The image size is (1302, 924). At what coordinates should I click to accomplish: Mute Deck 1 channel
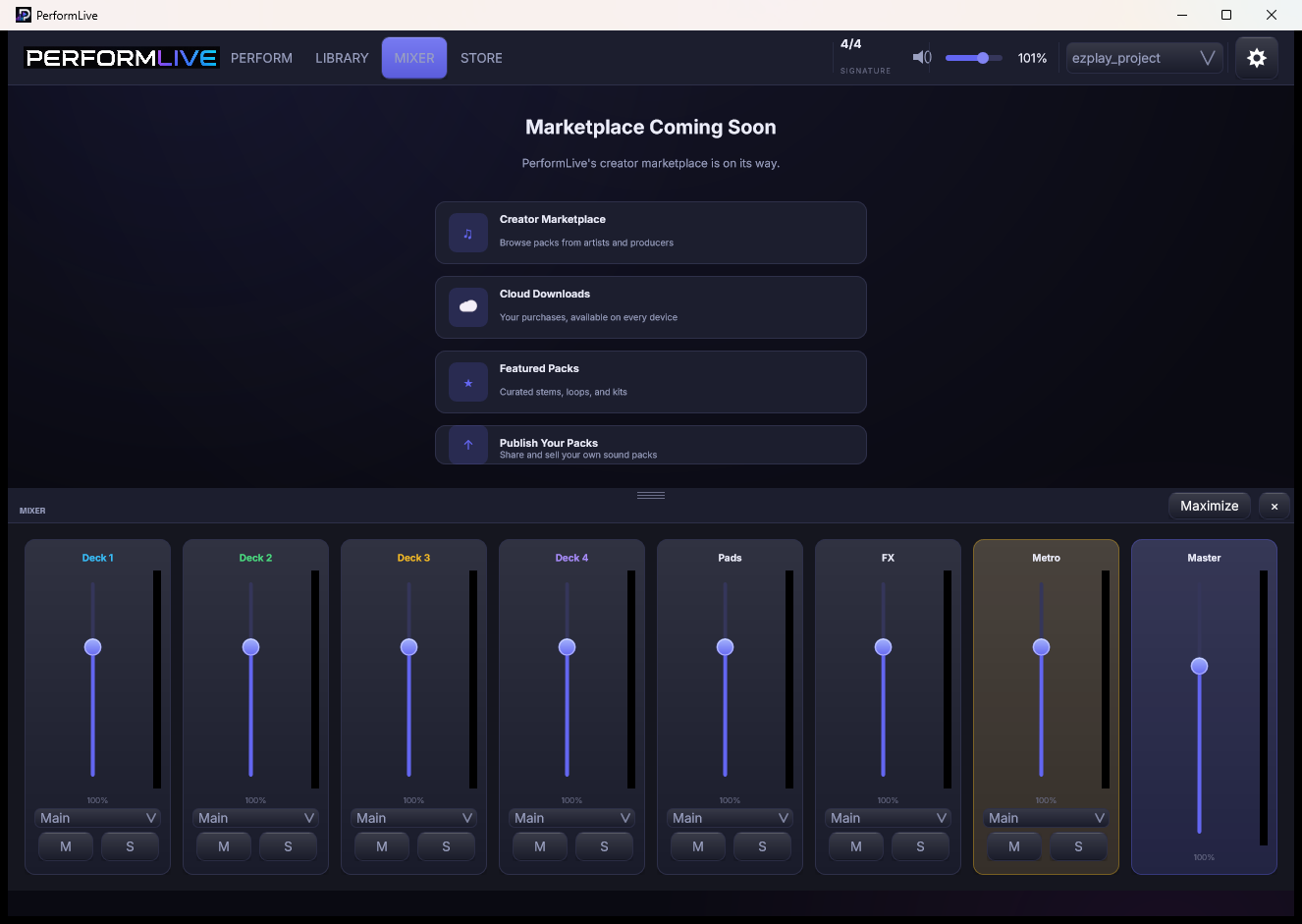pos(66,846)
